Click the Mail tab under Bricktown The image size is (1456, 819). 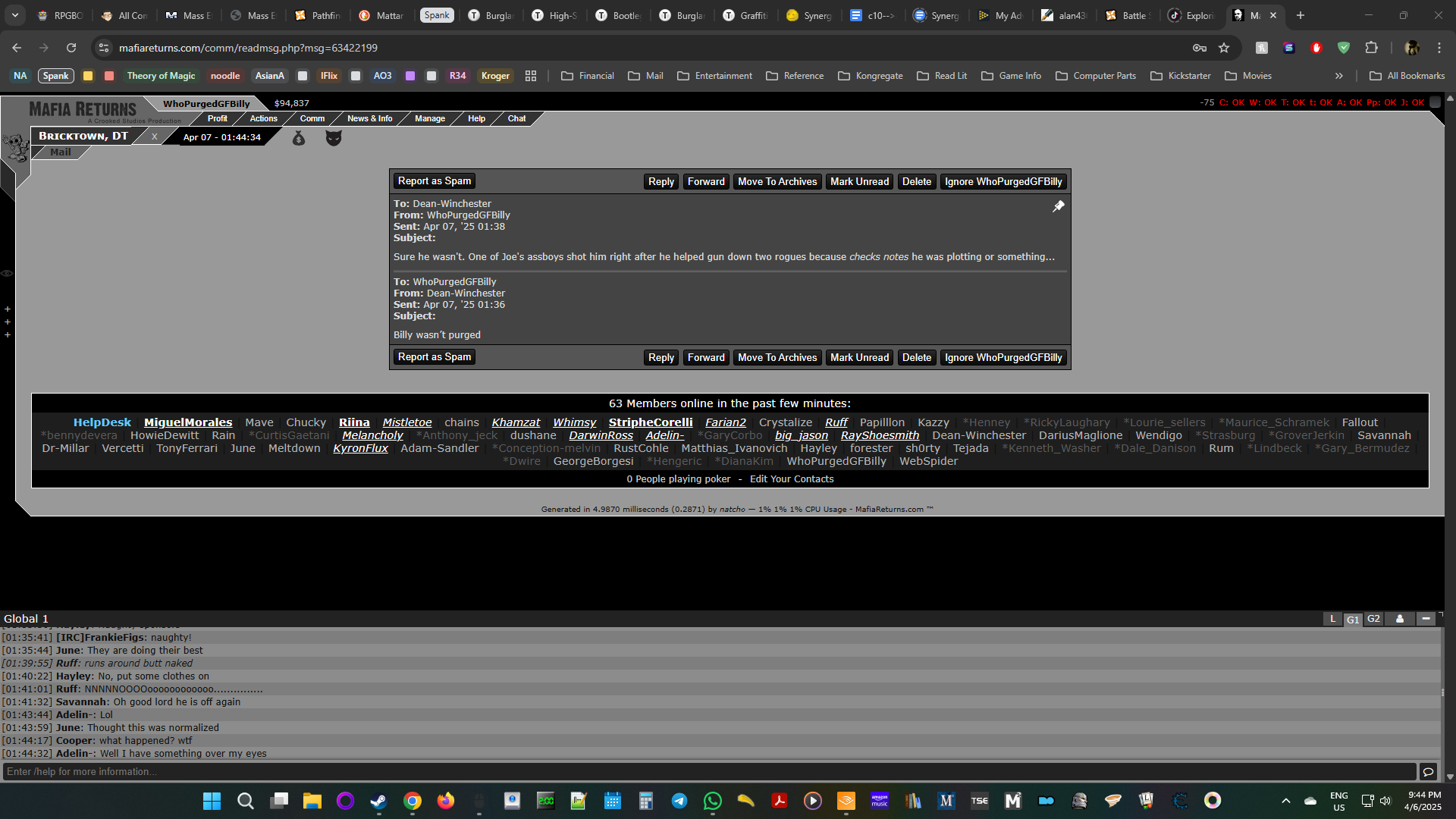(61, 152)
